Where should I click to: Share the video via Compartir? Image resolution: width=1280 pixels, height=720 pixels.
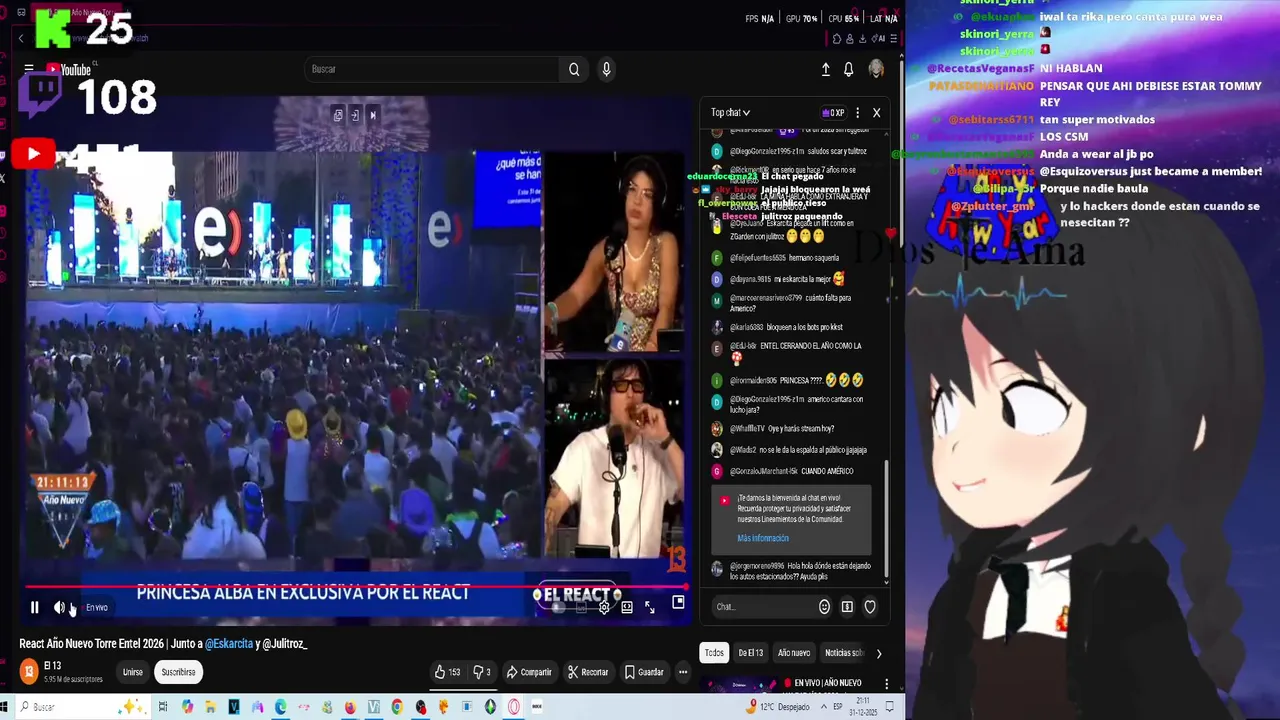(x=529, y=672)
